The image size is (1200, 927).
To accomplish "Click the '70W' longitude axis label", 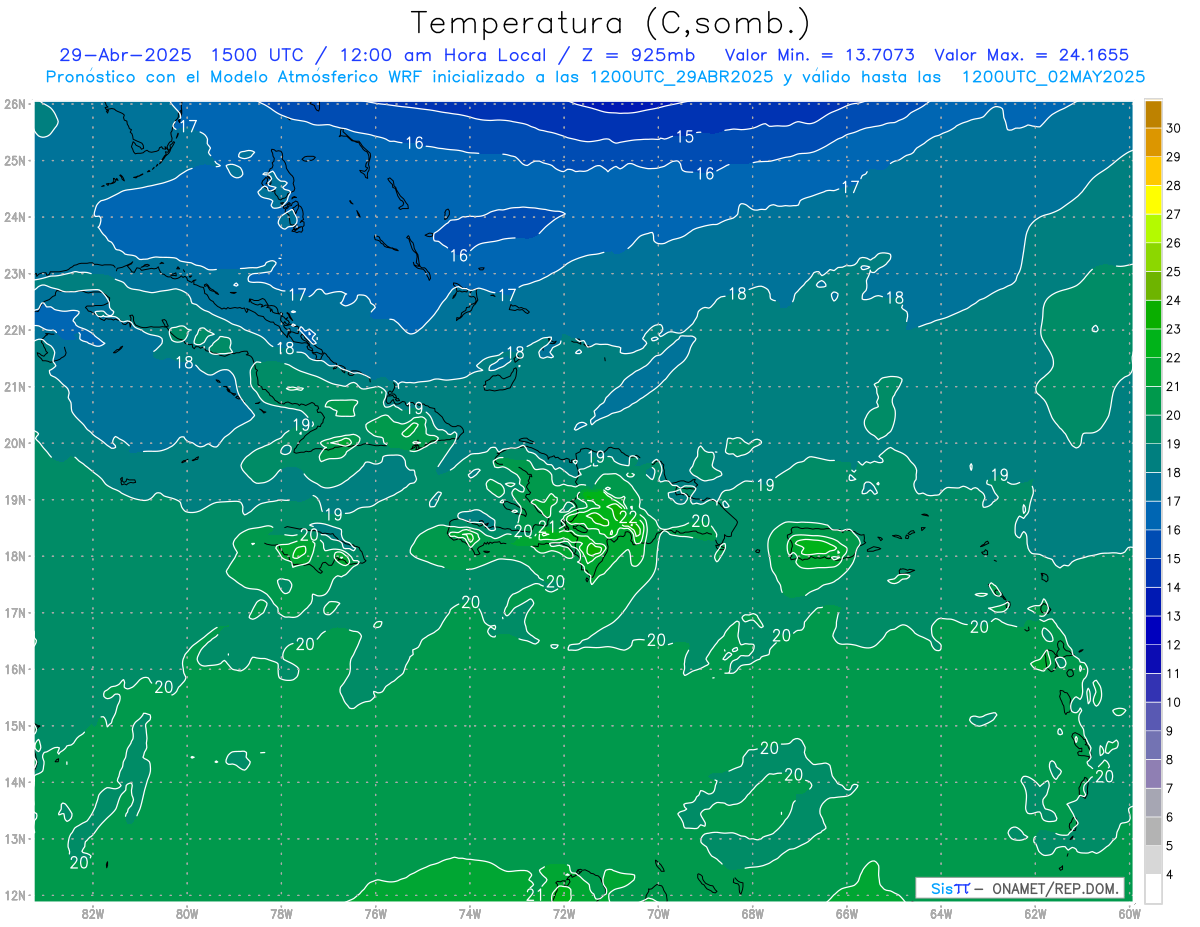I will 658,913.
